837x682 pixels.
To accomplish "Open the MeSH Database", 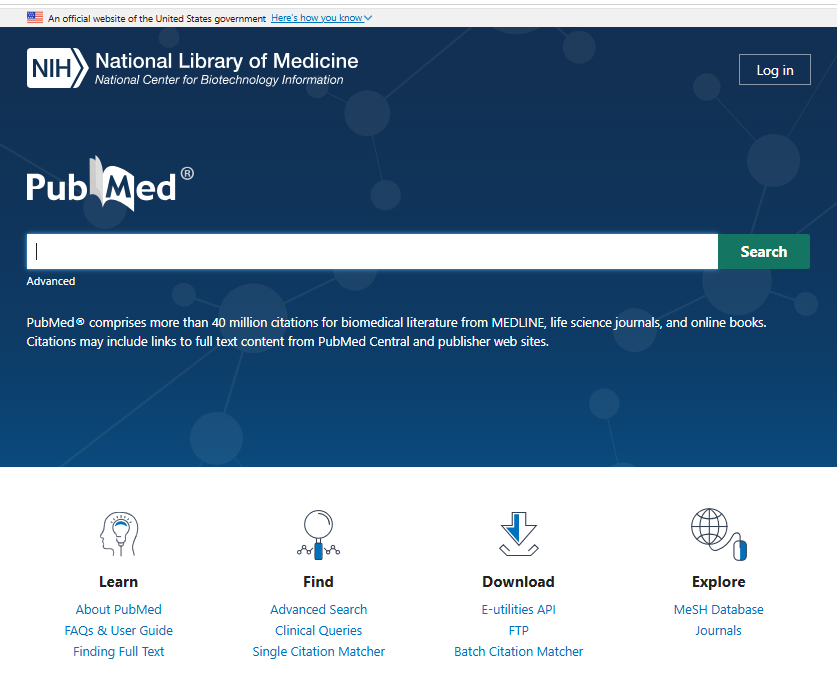I will [718, 609].
